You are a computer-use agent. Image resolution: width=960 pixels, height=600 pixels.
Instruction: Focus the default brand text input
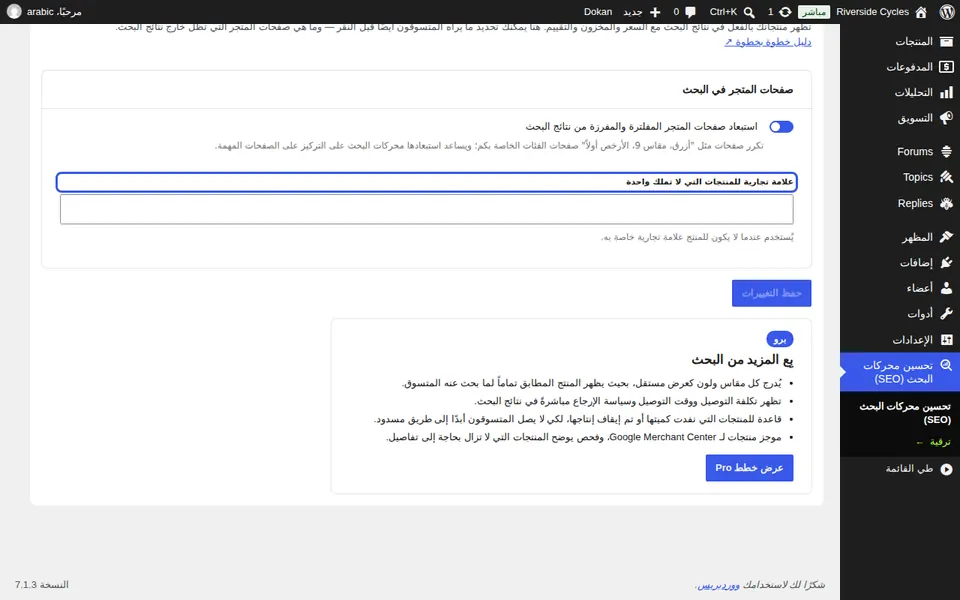point(427,209)
